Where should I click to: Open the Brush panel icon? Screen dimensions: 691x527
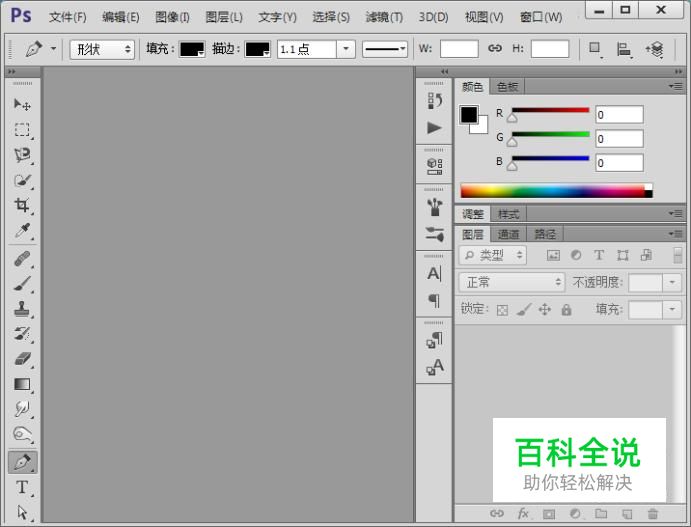[435, 234]
